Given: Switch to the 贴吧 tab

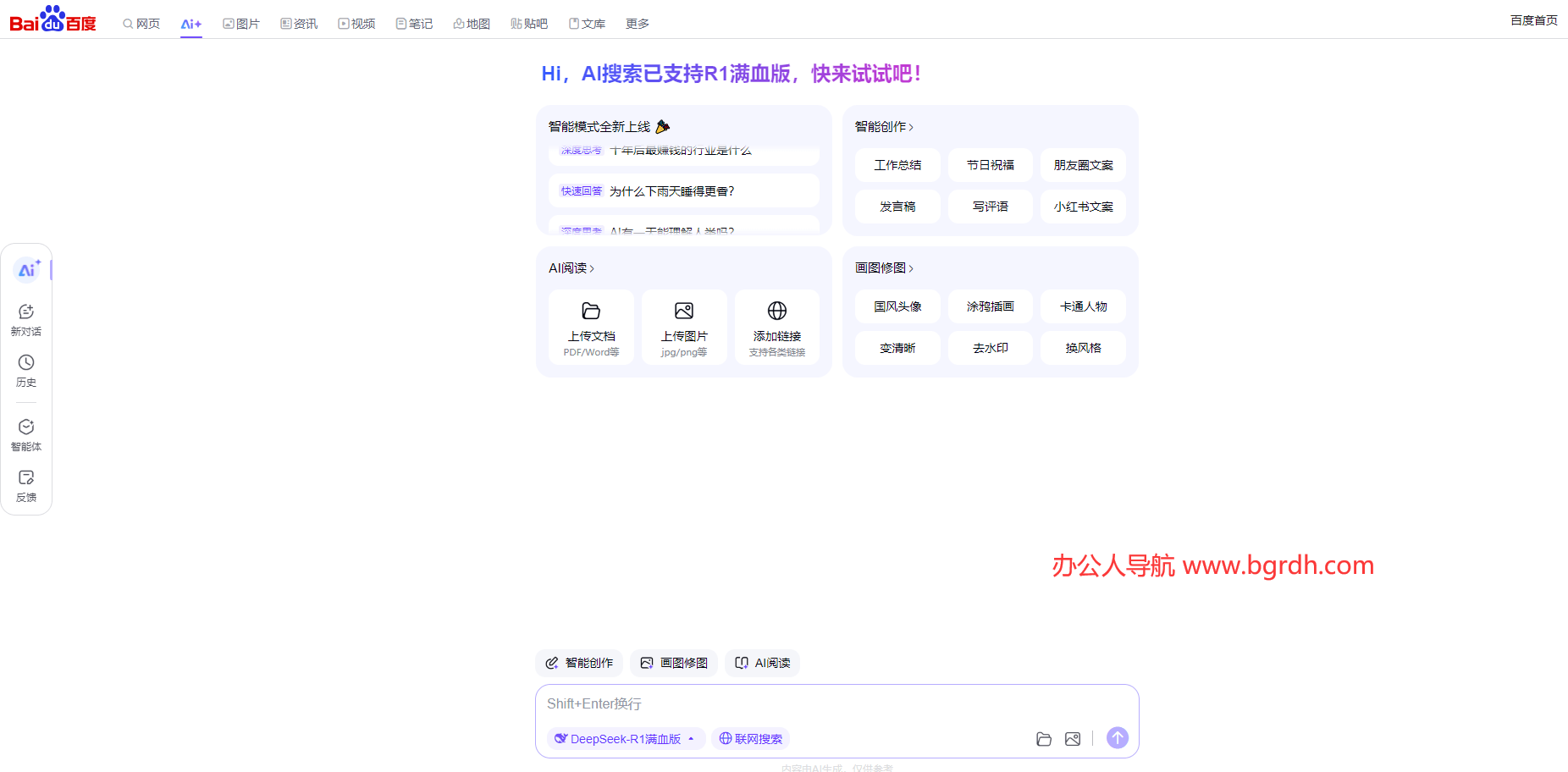Looking at the screenshot, I should click(x=529, y=24).
